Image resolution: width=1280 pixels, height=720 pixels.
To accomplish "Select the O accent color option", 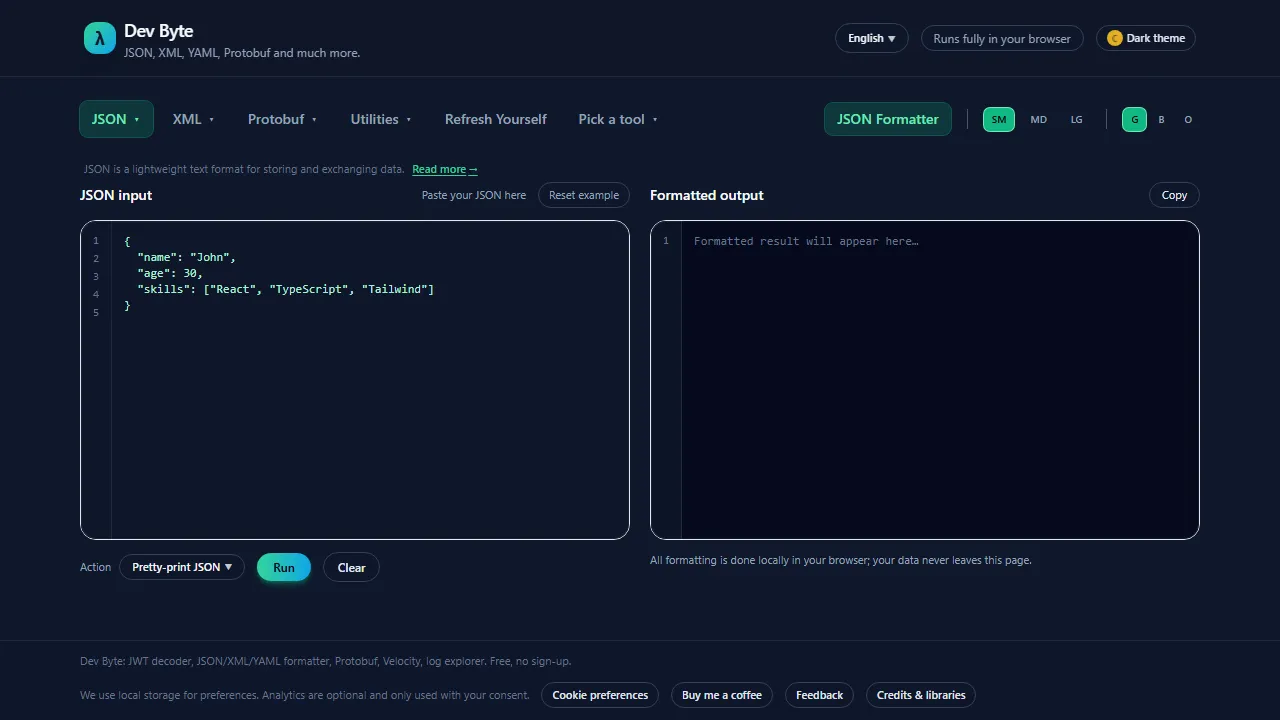I will (x=1188, y=119).
